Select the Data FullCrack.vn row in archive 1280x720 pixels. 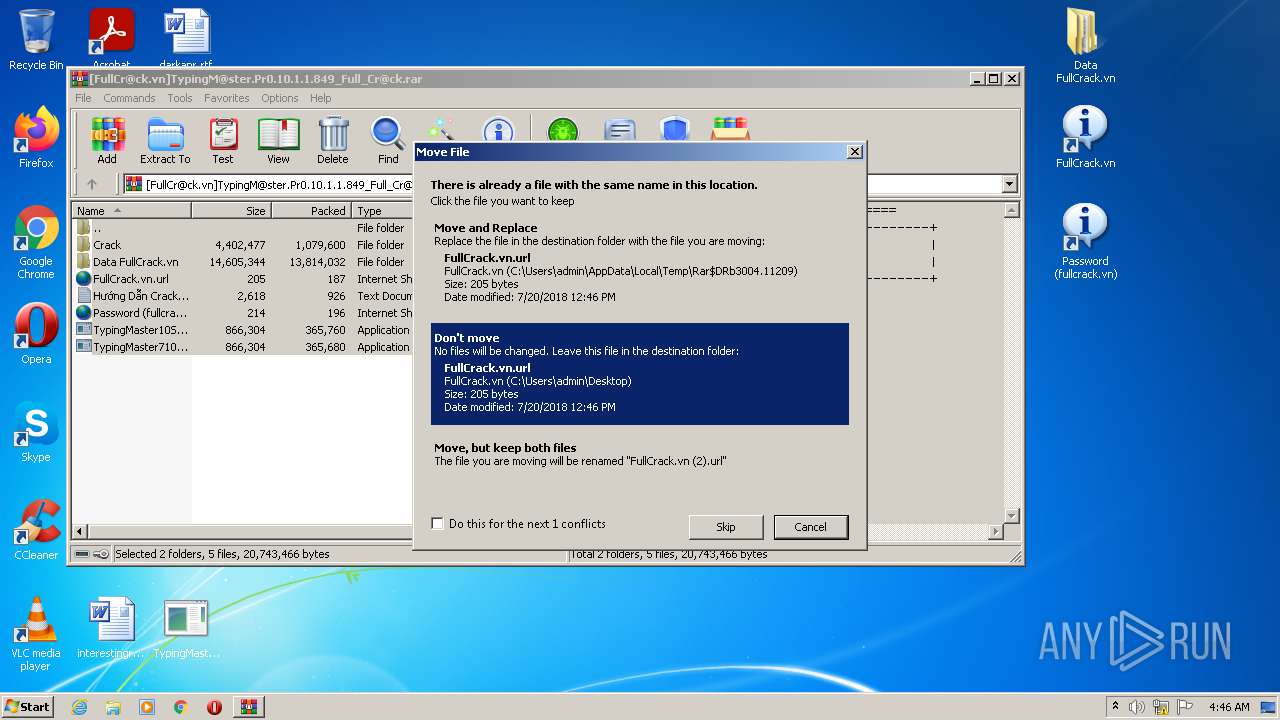pos(243,262)
